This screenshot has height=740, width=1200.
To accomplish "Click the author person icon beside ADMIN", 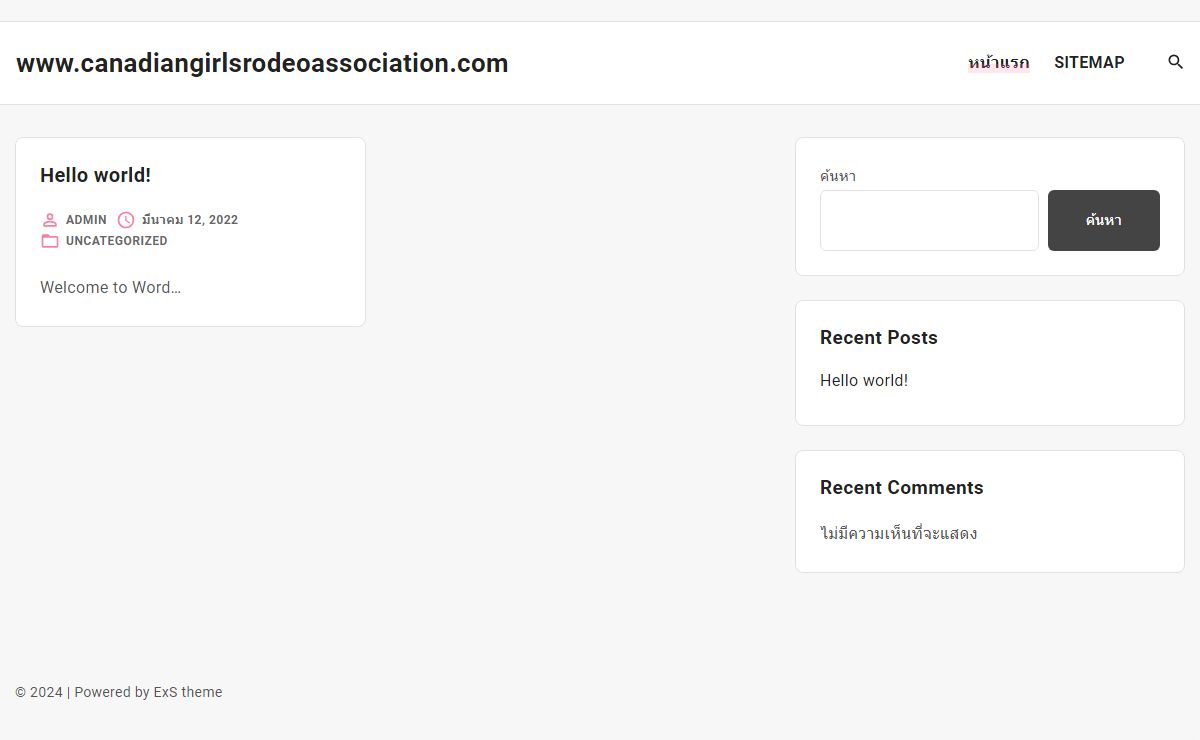I will click(50, 220).
